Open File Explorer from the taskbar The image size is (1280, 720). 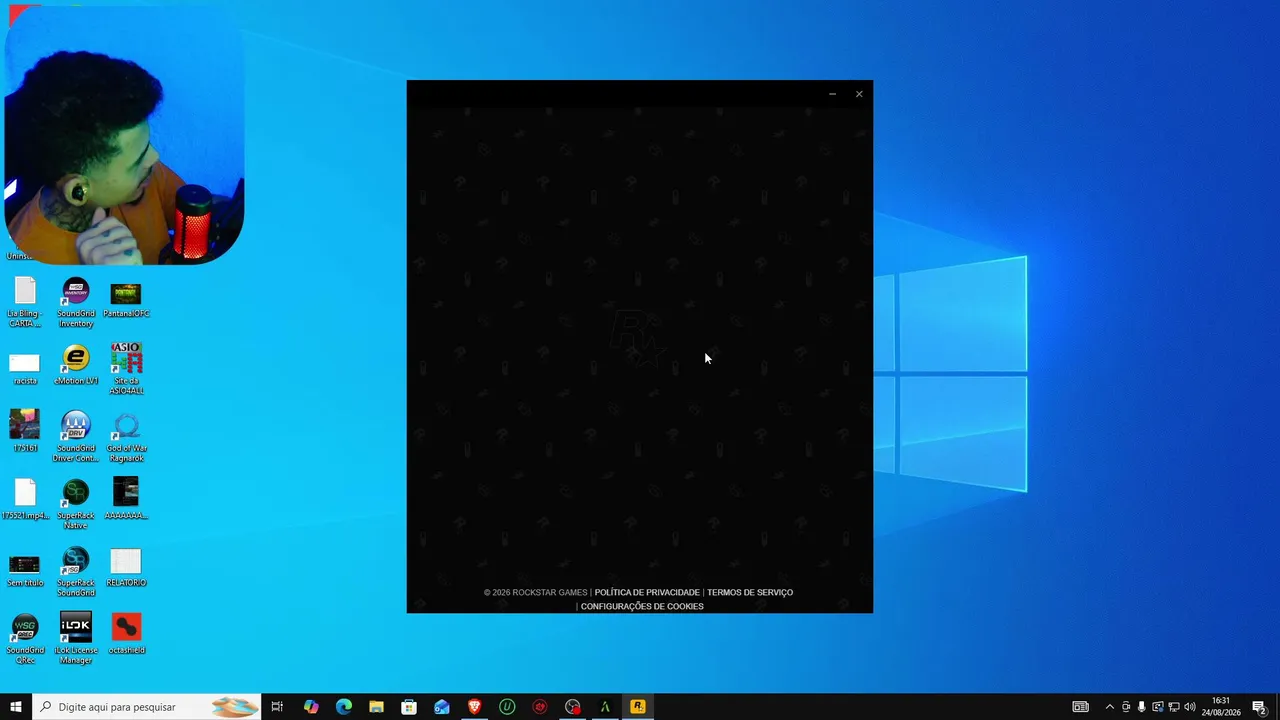point(376,707)
